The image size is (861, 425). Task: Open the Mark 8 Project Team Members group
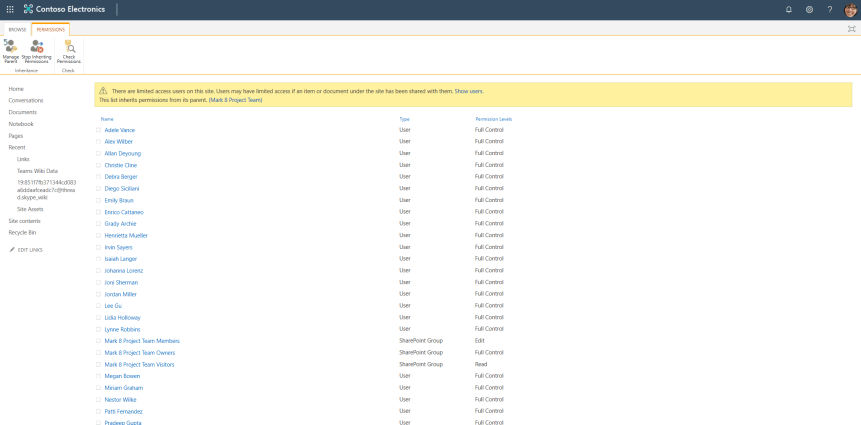(x=142, y=341)
